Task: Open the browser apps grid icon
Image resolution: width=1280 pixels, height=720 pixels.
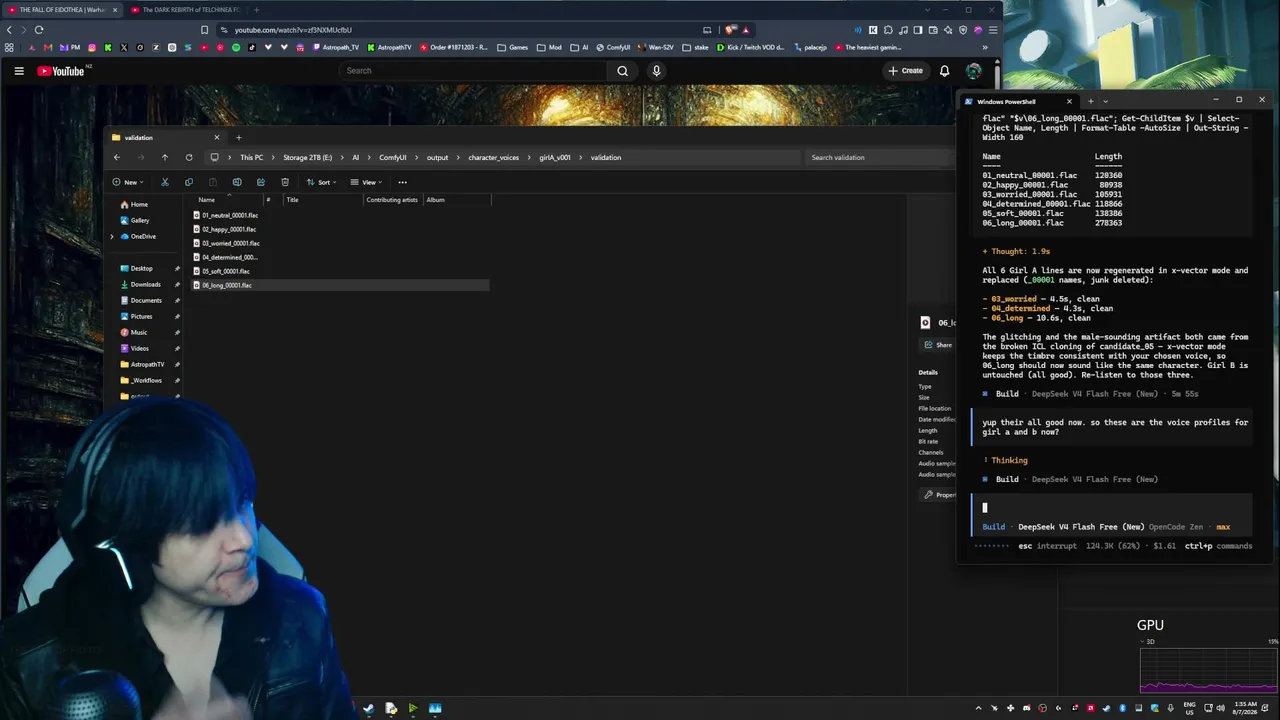Action: point(9,47)
